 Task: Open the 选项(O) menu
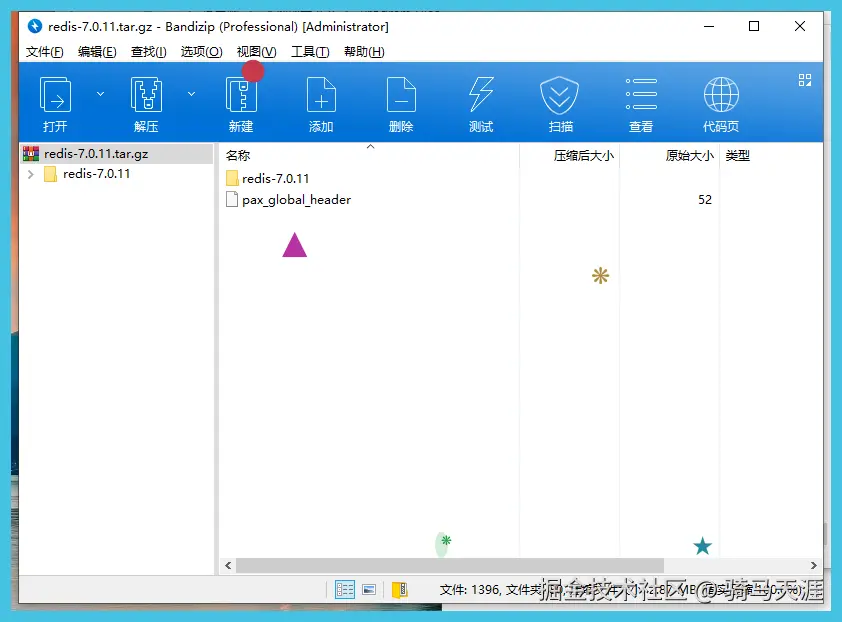tap(201, 52)
